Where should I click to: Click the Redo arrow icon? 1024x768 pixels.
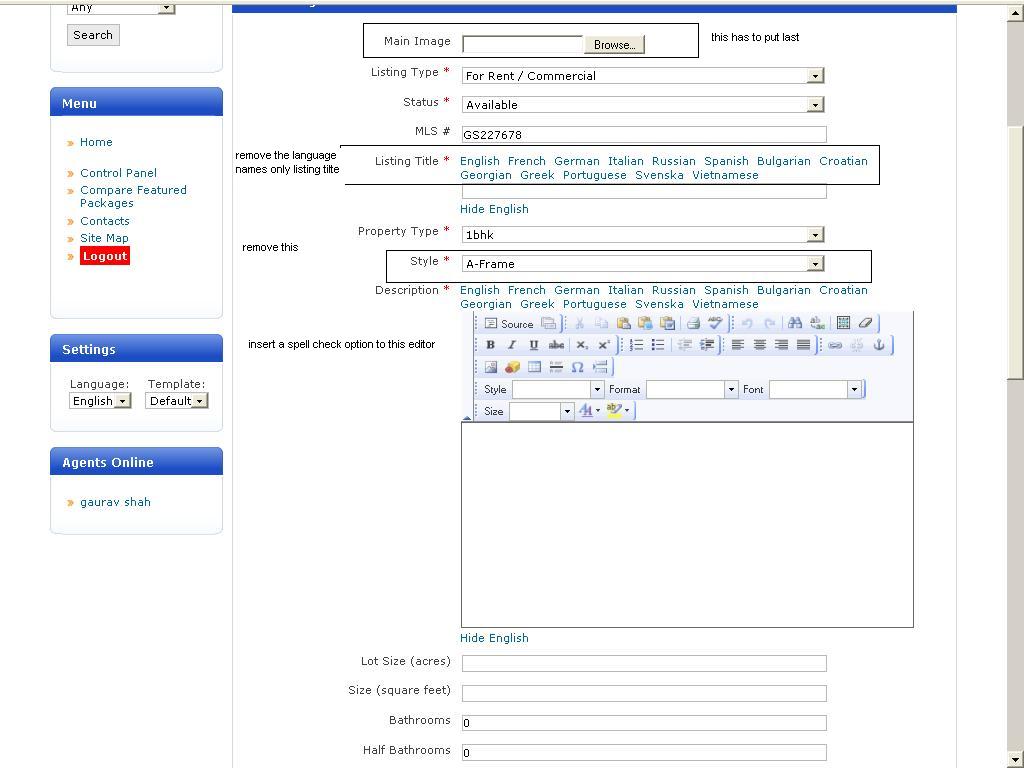[x=769, y=323]
